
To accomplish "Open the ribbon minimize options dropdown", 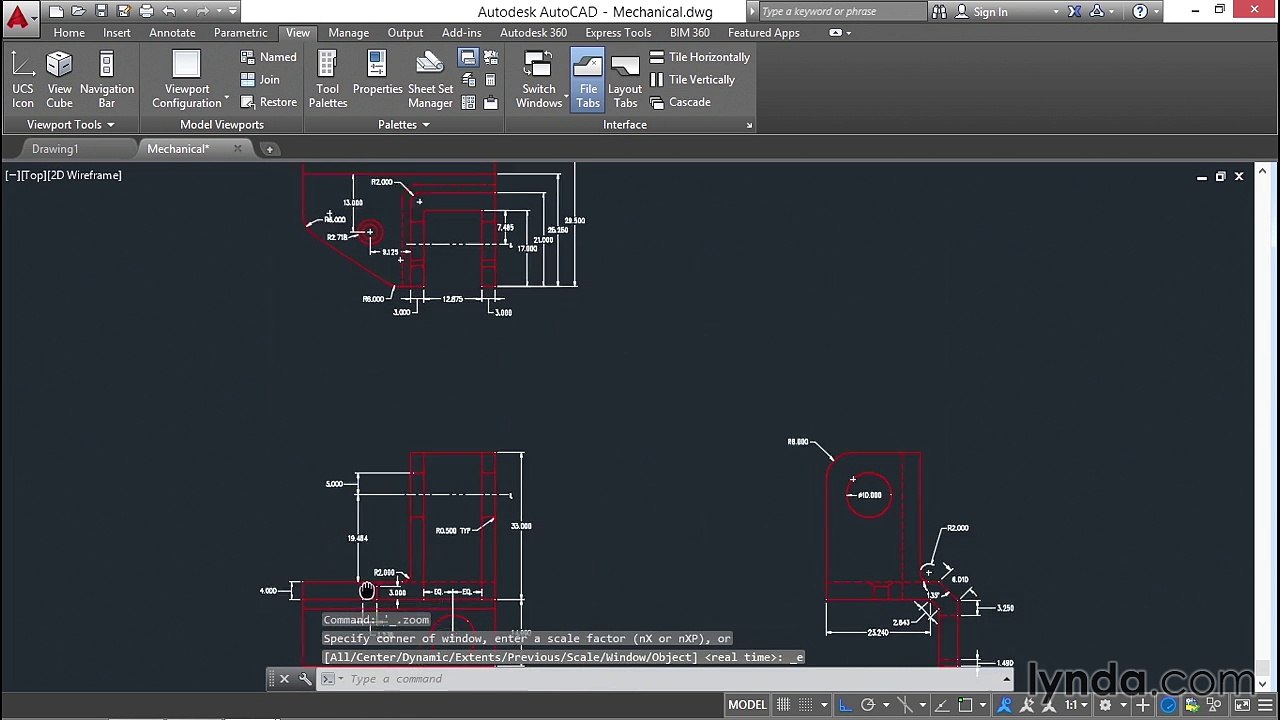I will click(848, 33).
